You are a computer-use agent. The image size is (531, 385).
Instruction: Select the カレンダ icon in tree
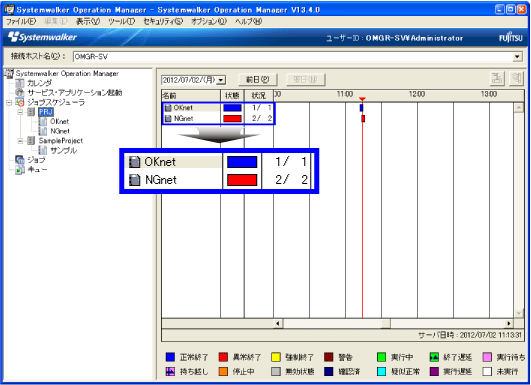(x=20, y=83)
